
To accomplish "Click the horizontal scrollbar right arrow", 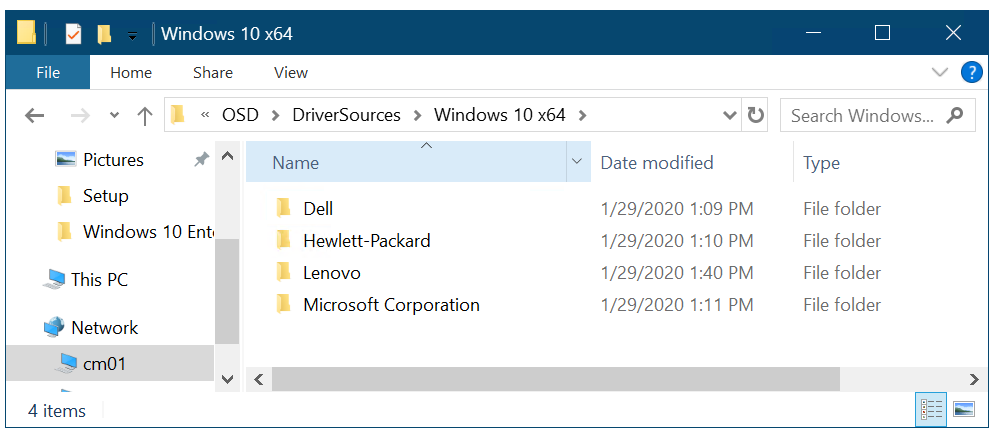I will [974, 379].
